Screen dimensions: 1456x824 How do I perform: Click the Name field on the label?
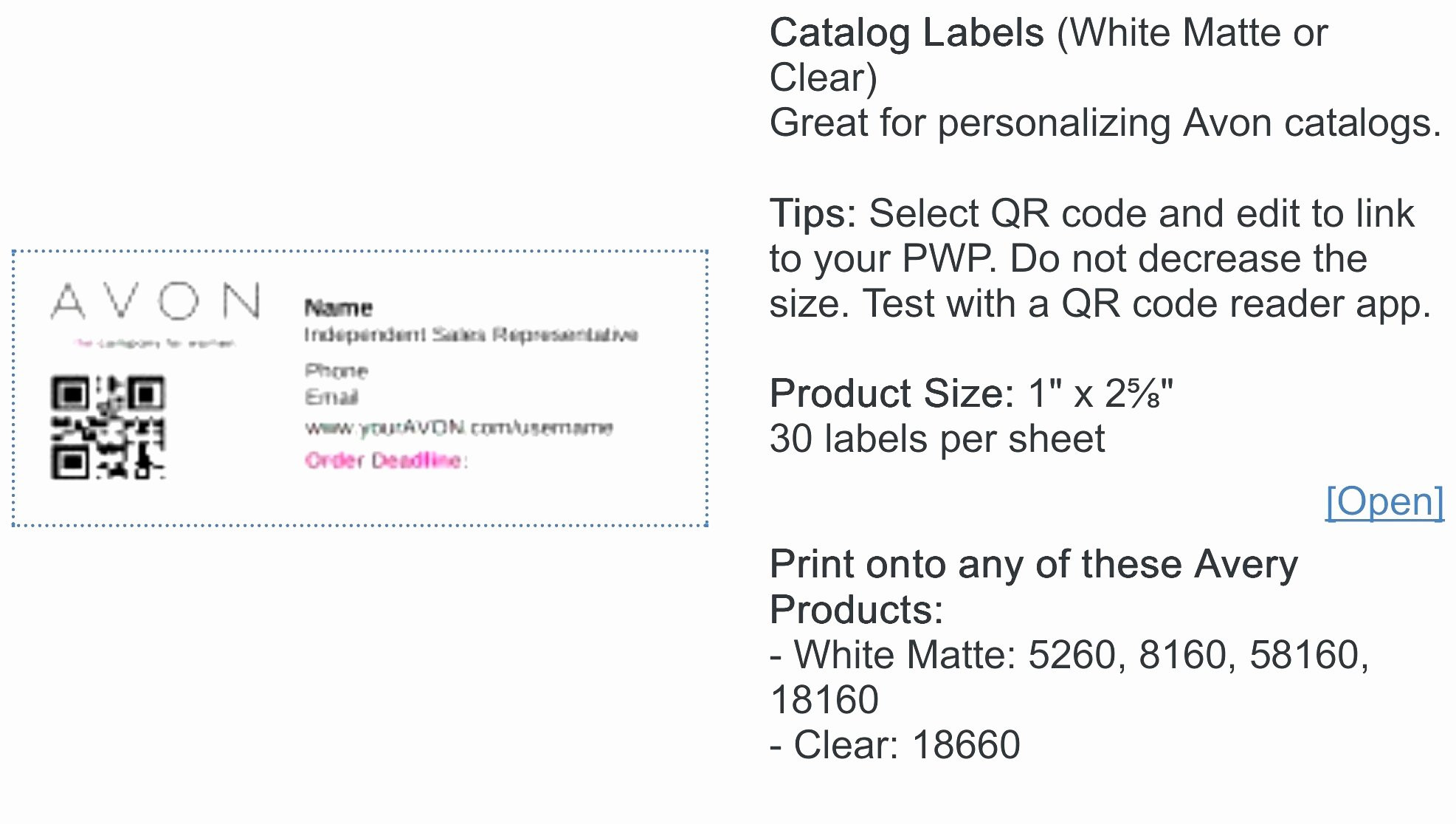(x=339, y=307)
